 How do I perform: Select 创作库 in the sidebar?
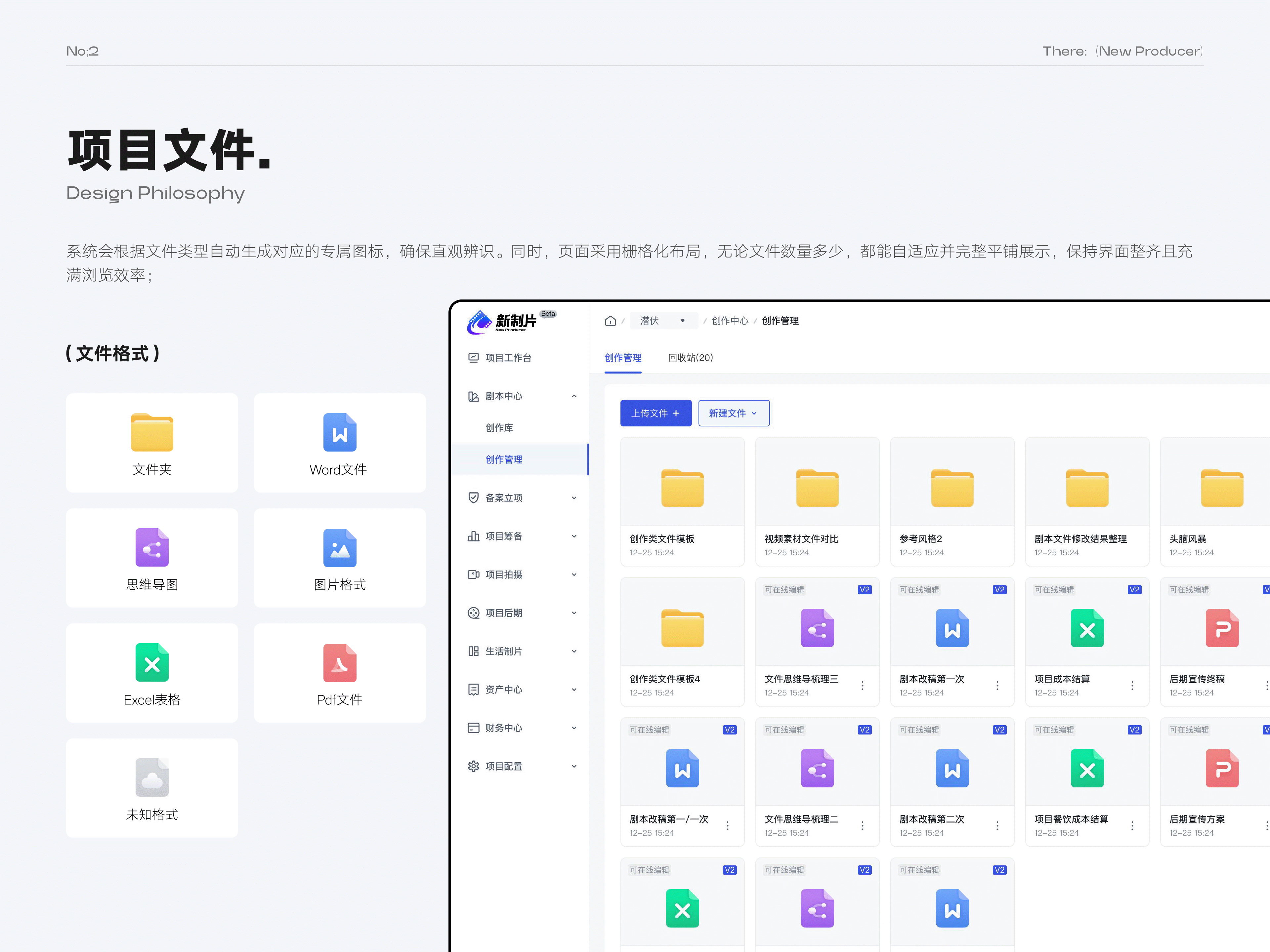(499, 427)
